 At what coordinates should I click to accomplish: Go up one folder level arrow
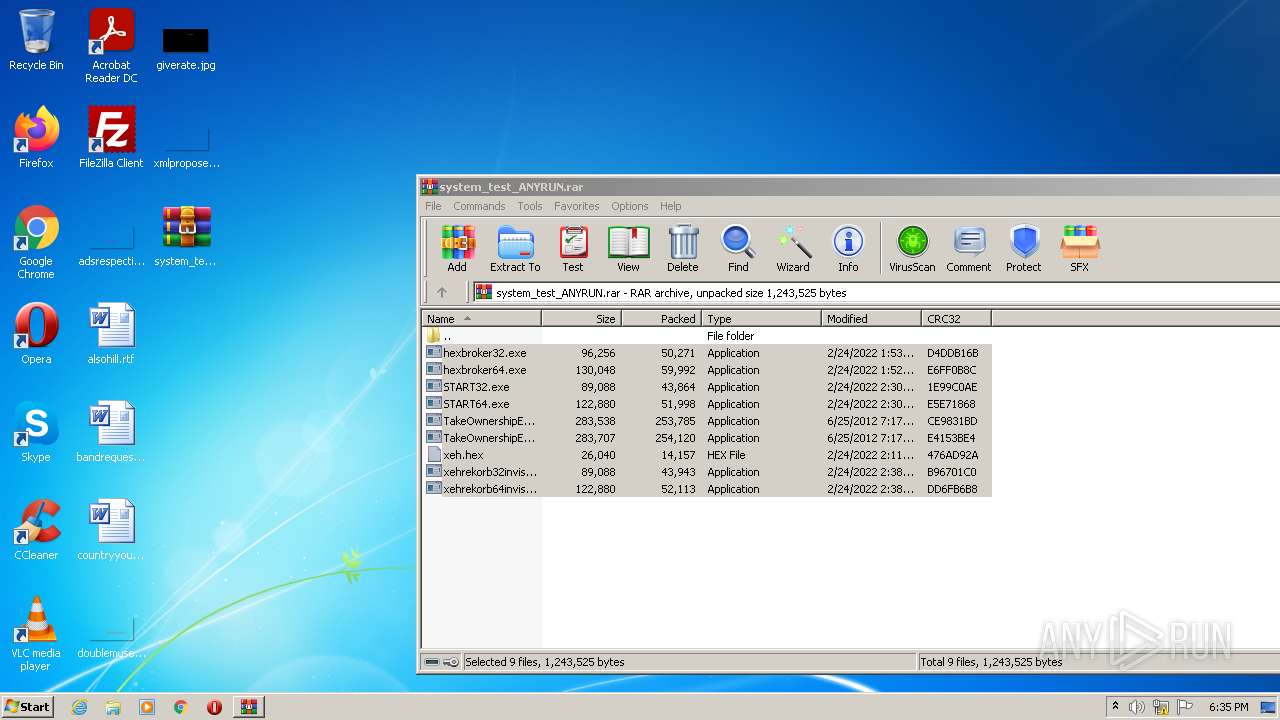point(442,293)
